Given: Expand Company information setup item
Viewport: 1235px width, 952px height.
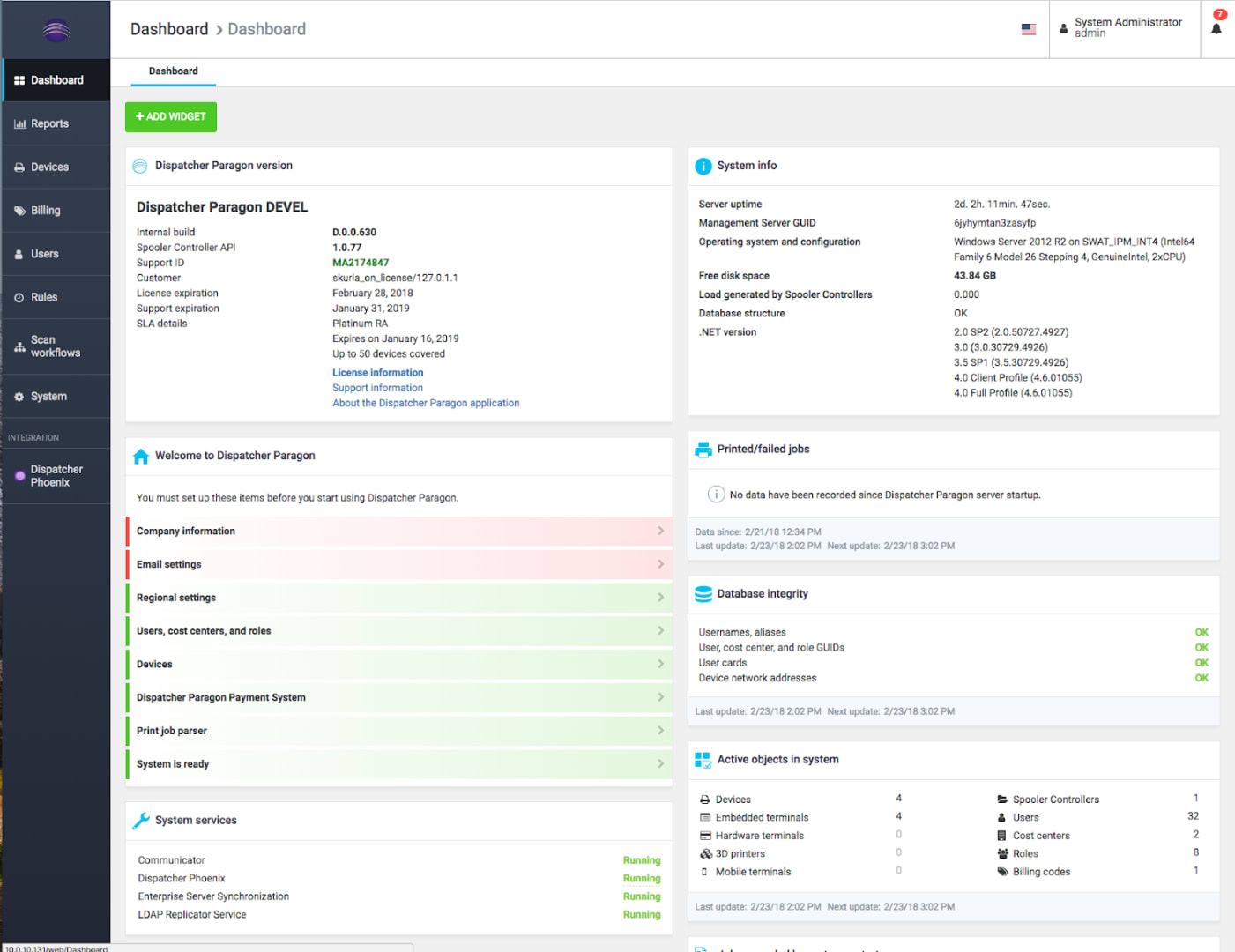Looking at the screenshot, I should pyautogui.click(x=399, y=531).
